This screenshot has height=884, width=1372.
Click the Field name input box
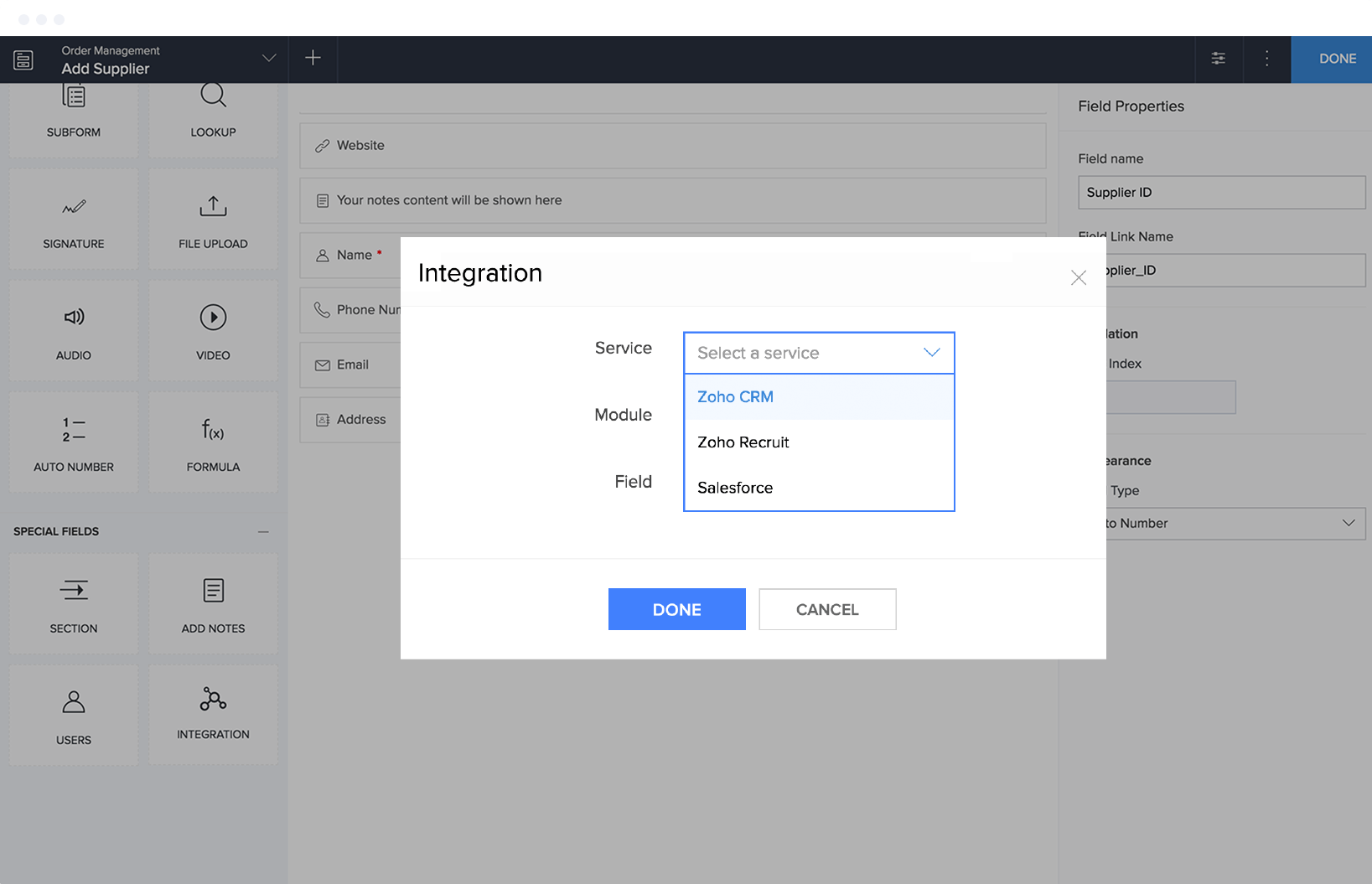coord(1221,193)
